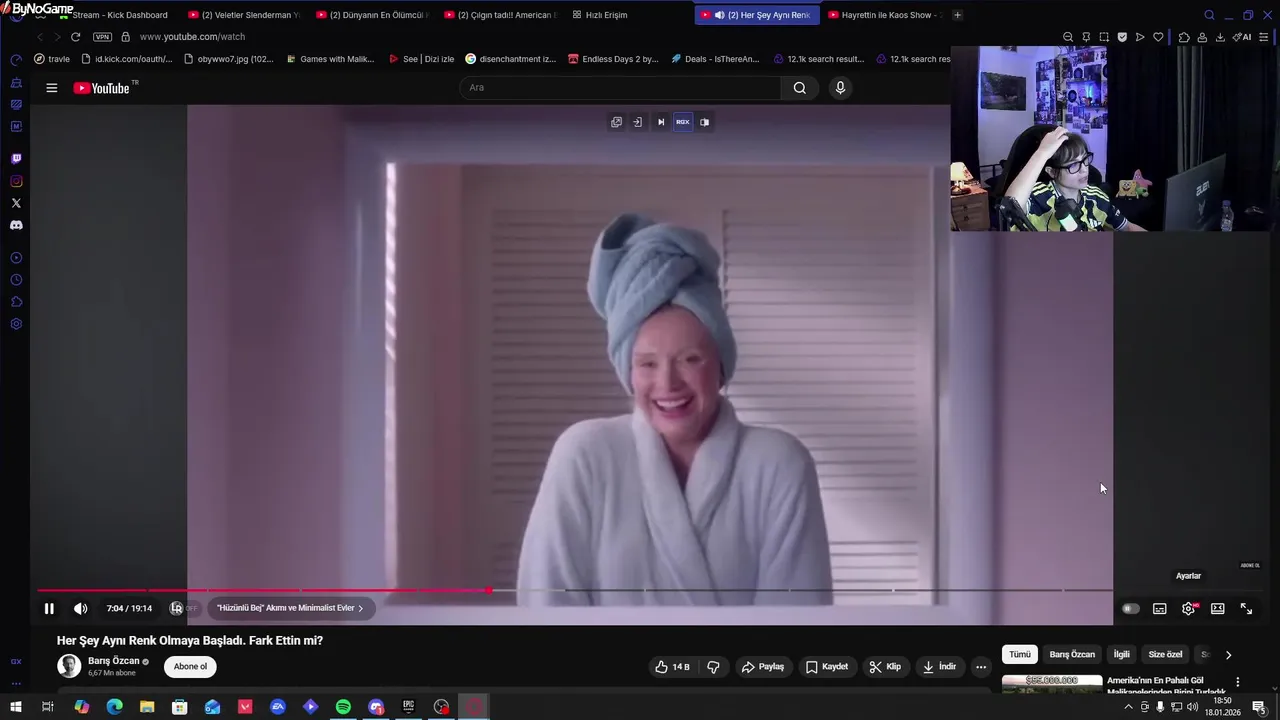
Task: Enter full screen mode
Action: point(1246,608)
